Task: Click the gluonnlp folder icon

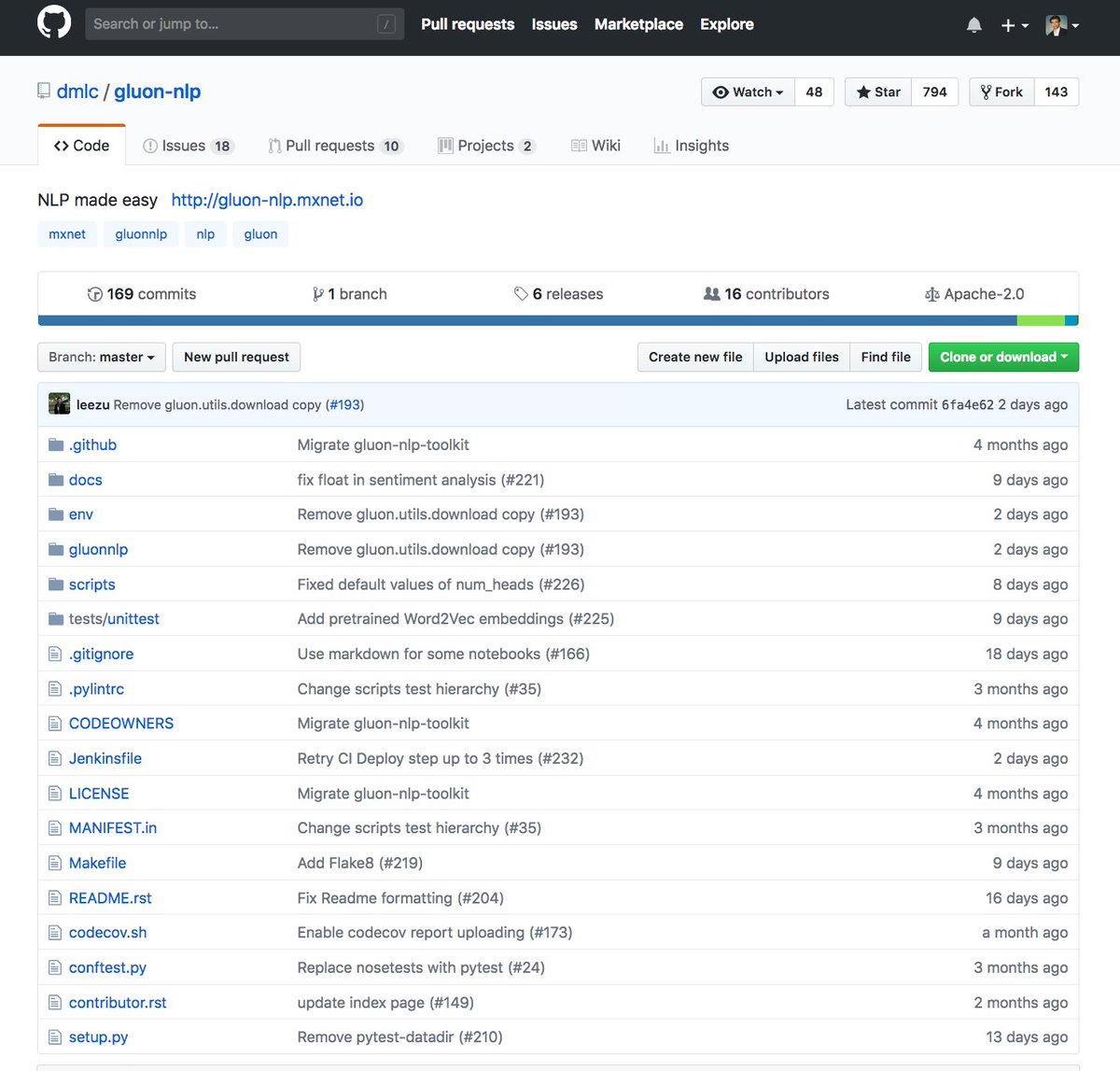Action: coord(56,549)
